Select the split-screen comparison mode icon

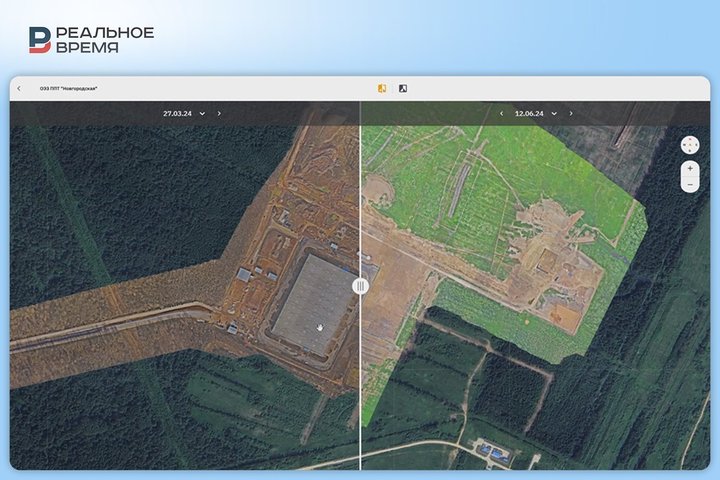click(382, 88)
